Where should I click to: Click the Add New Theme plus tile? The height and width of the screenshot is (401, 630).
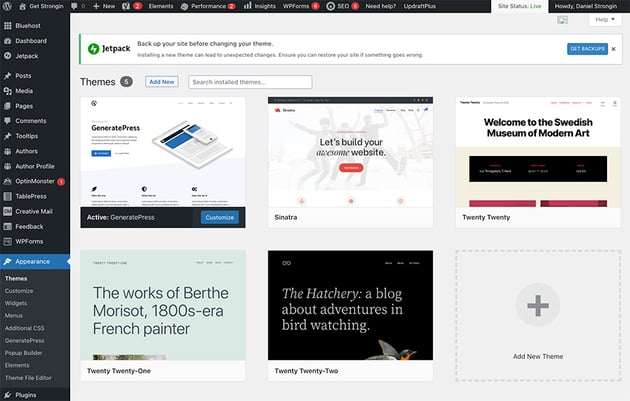tap(538, 316)
